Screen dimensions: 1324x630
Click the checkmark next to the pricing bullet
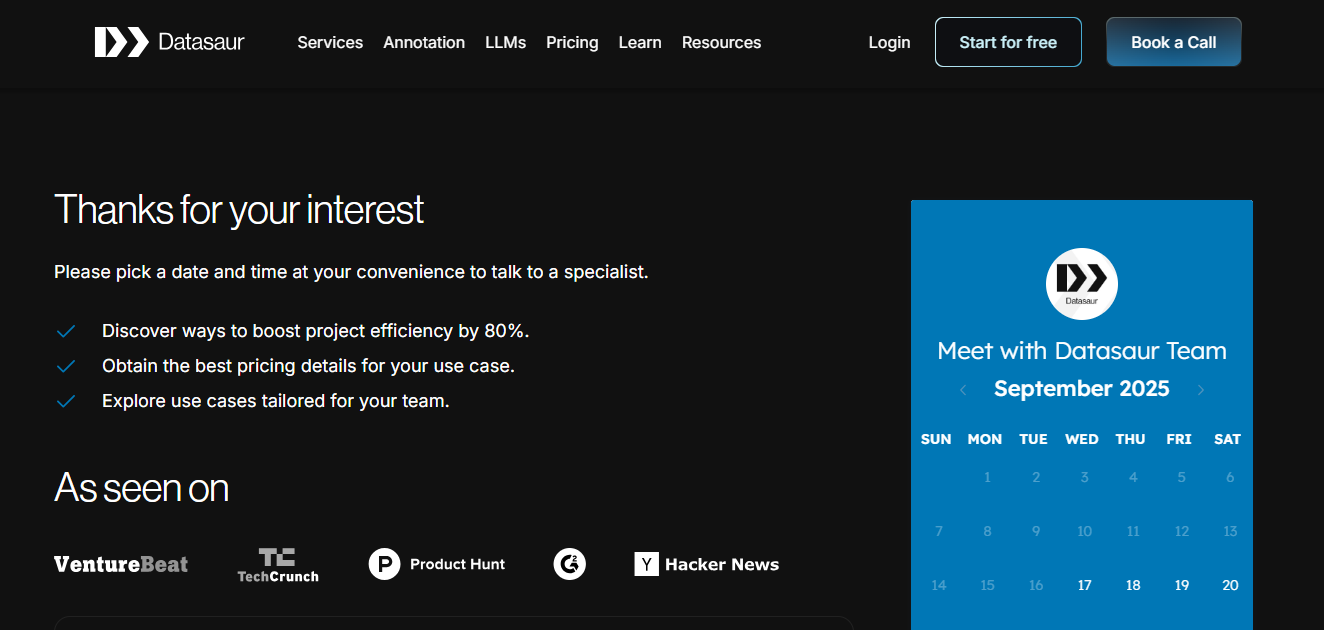pos(66,365)
